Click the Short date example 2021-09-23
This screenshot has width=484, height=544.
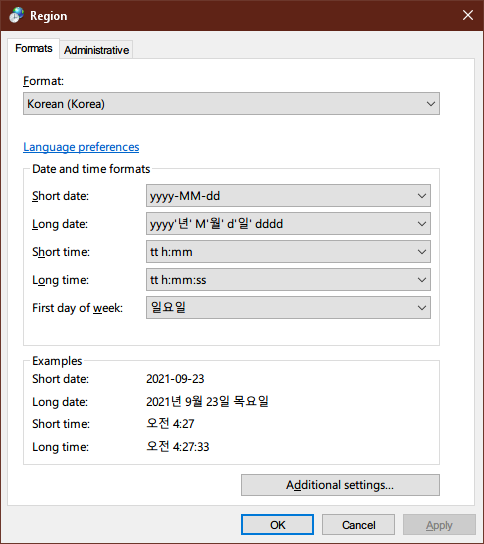click(175, 379)
